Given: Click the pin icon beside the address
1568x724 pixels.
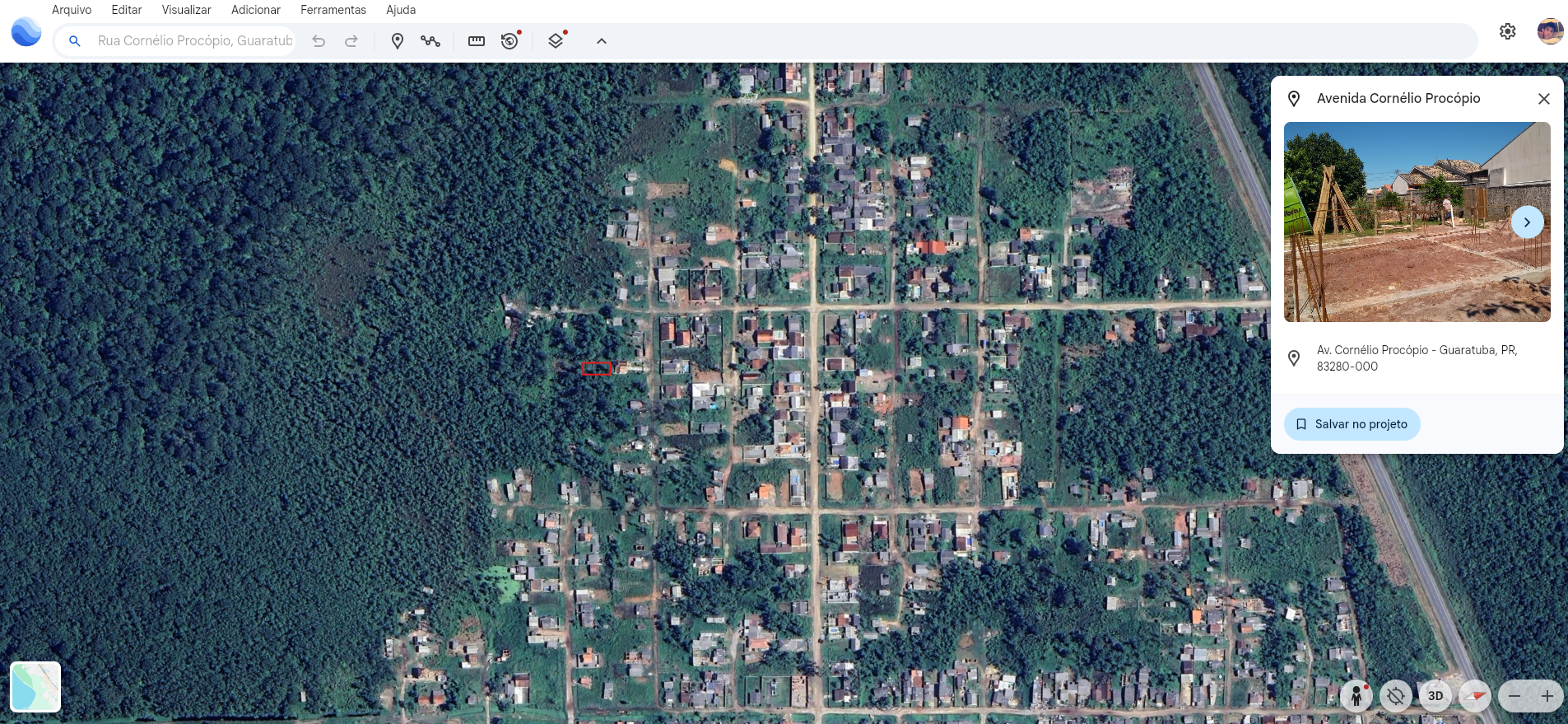Looking at the screenshot, I should (x=1294, y=358).
